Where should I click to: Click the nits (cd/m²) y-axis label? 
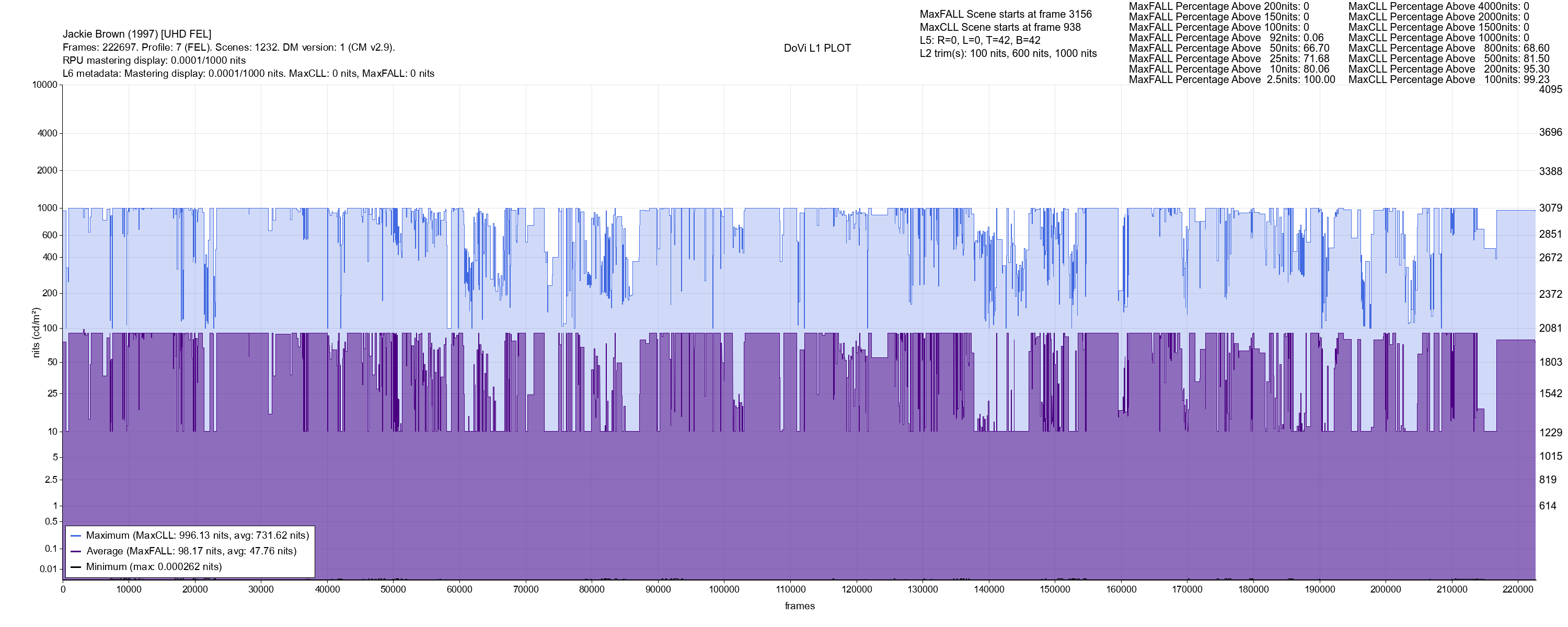tap(36, 332)
